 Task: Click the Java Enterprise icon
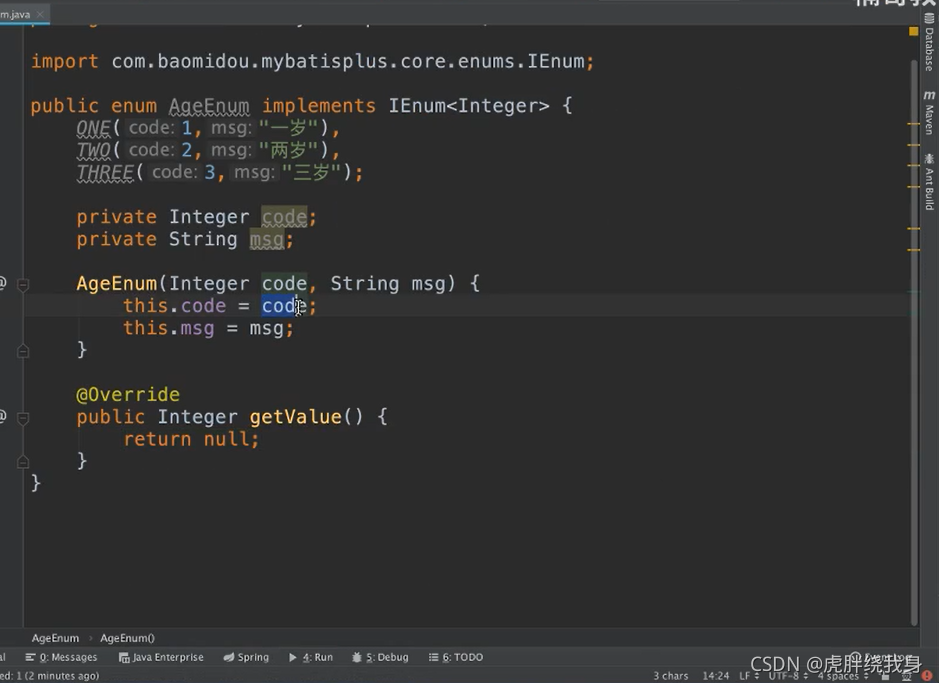pyautogui.click(x=124, y=657)
